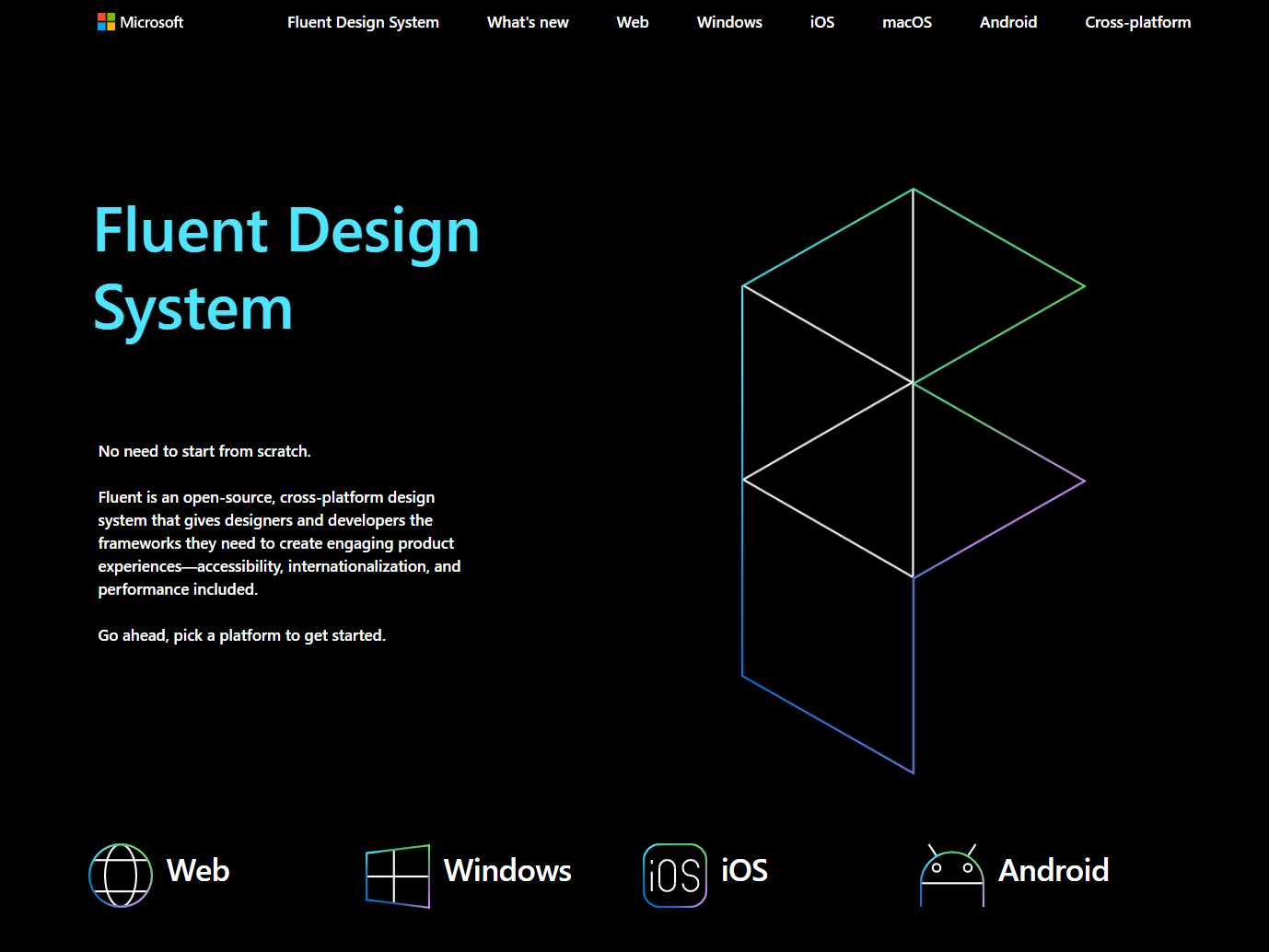Click 'Go ahead, pick a platform' sentence

242,635
